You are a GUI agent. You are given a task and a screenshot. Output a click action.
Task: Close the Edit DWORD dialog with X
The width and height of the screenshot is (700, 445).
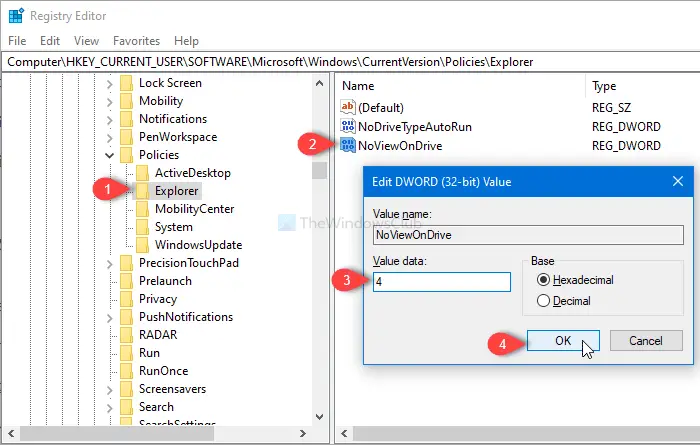coord(678,181)
